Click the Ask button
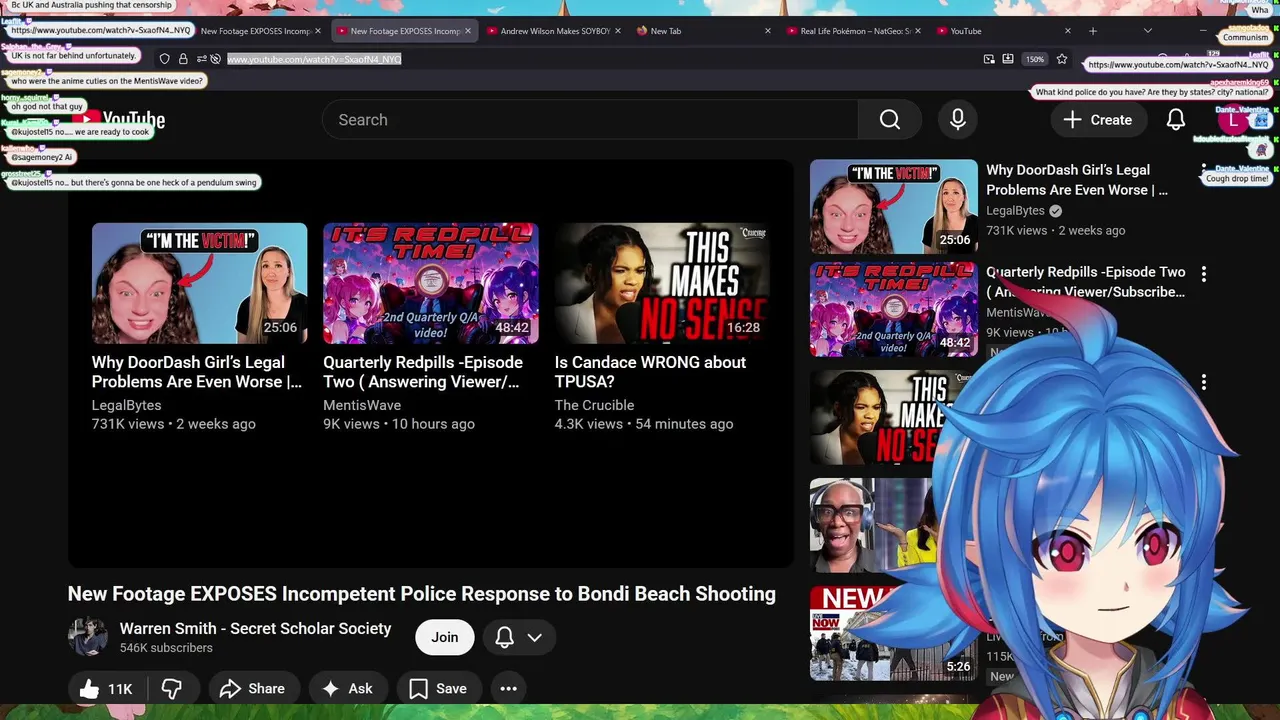This screenshot has height=720, width=1280. tap(348, 689)
